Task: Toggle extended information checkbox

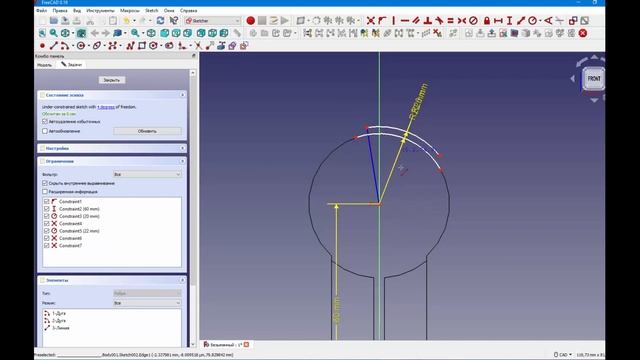Action: [x=45, y=191]
